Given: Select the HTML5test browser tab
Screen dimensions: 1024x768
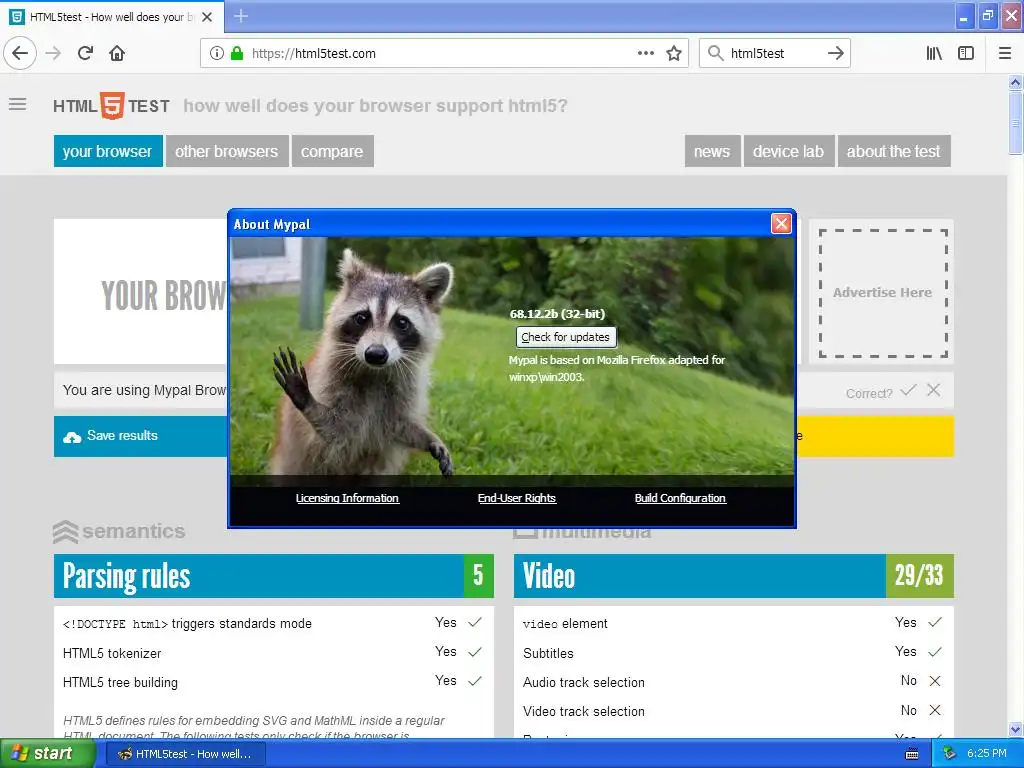Looking at the screenshot, I should pos(112,17).
